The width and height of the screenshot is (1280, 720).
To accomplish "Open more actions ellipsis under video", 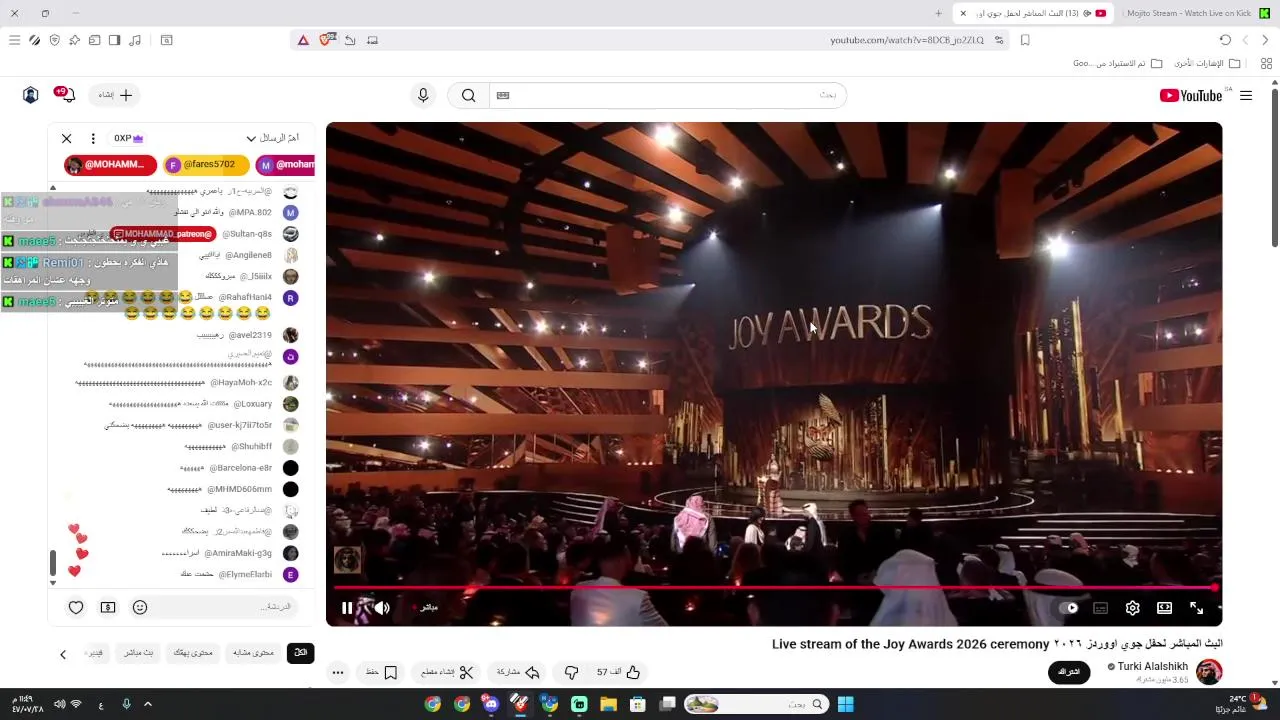I will (338, 672).
